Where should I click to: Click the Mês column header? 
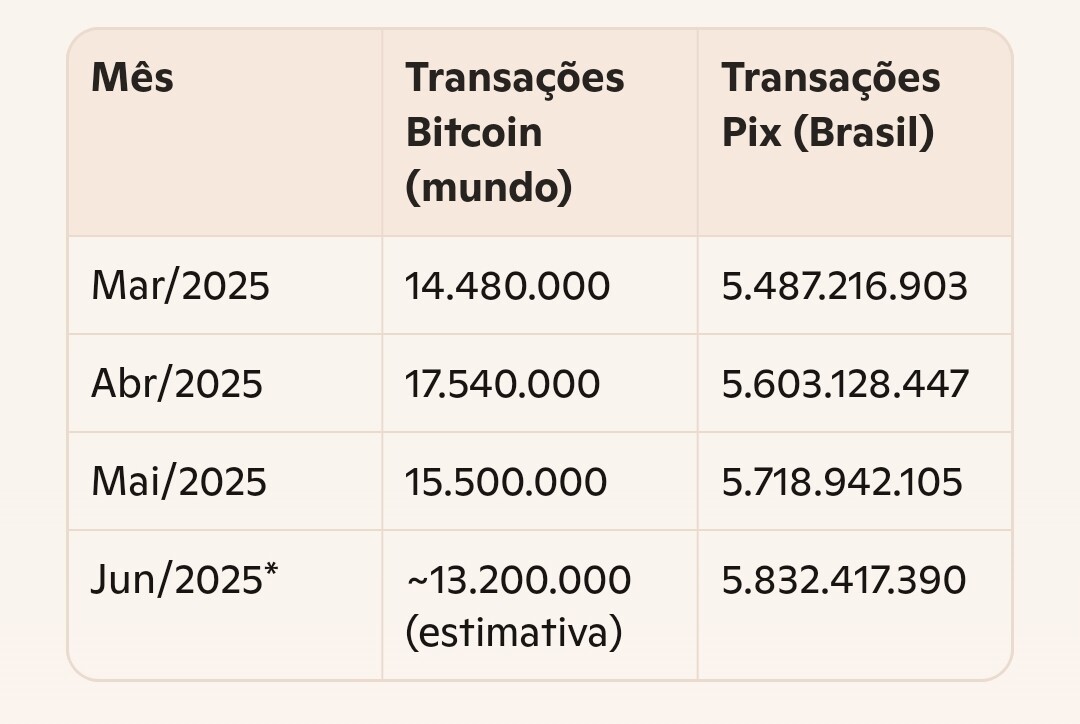pos(132,77)
